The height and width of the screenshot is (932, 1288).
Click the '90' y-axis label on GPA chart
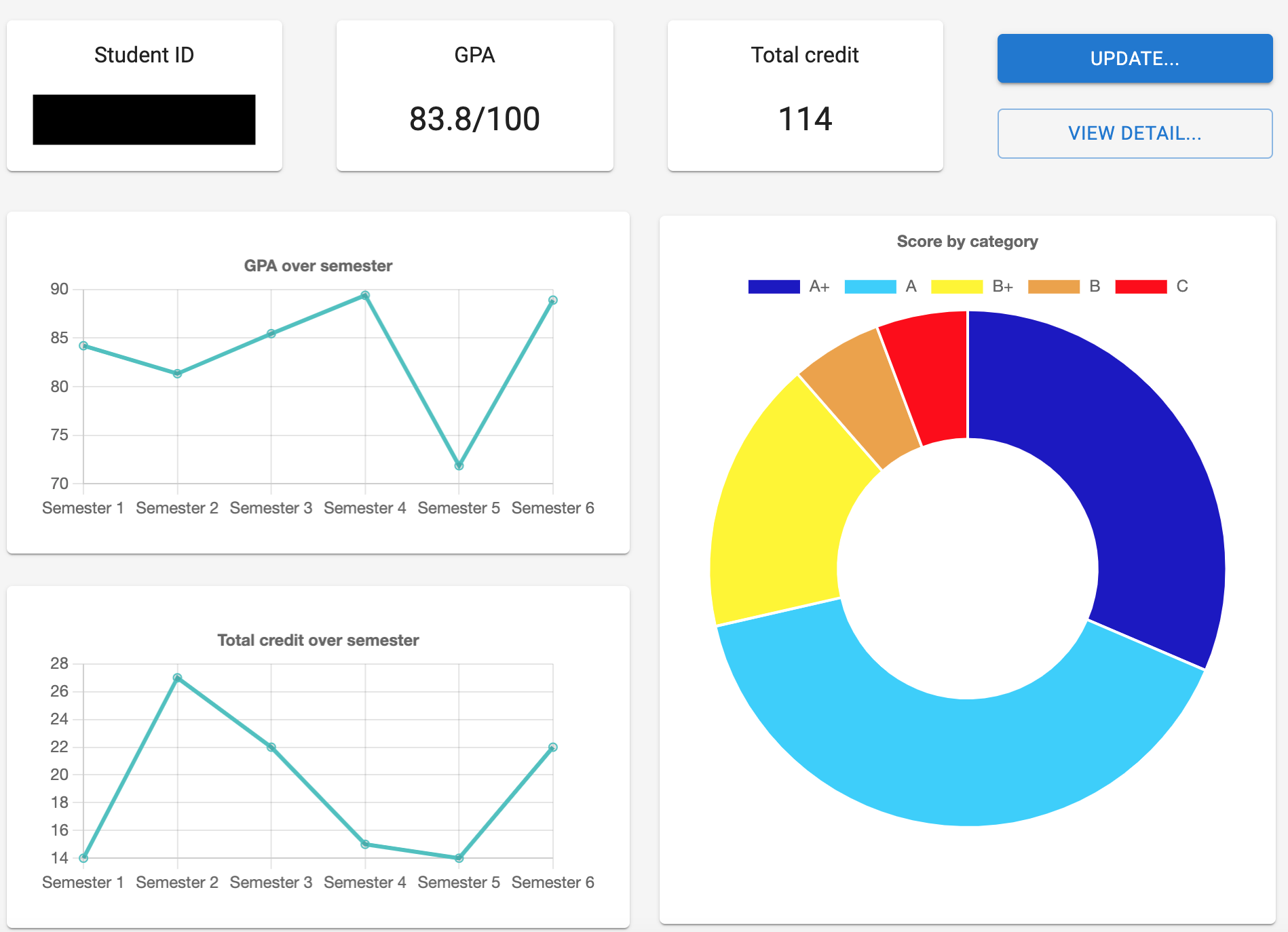[x=60, y=290]
